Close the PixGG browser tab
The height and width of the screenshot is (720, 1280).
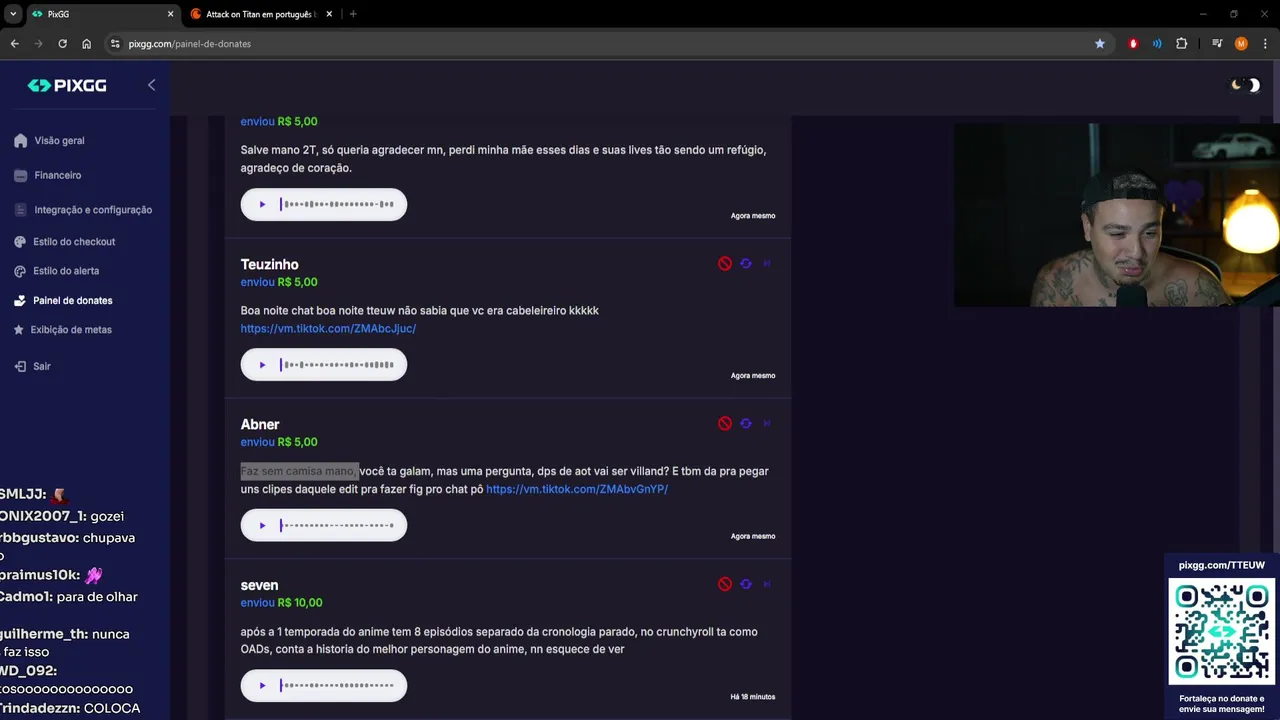pos(170,14)
